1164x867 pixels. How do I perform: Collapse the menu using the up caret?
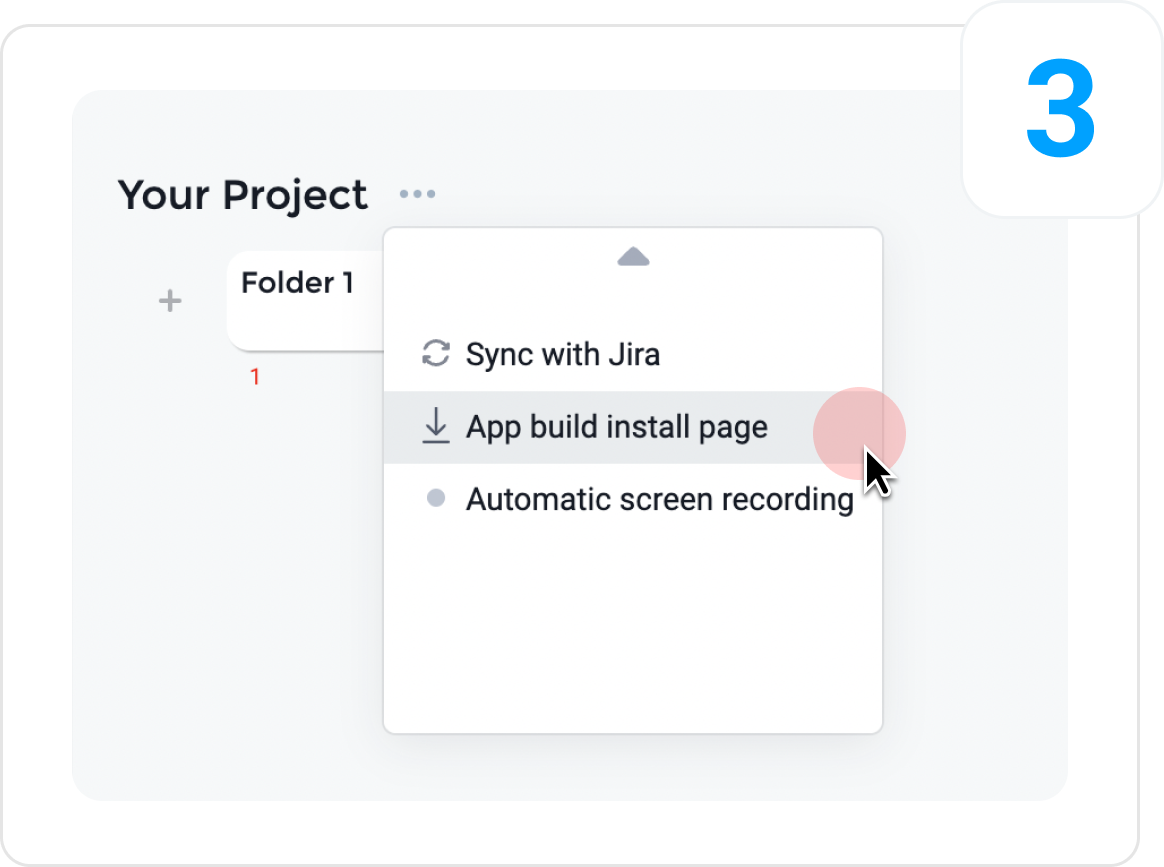tap(633, 258)
